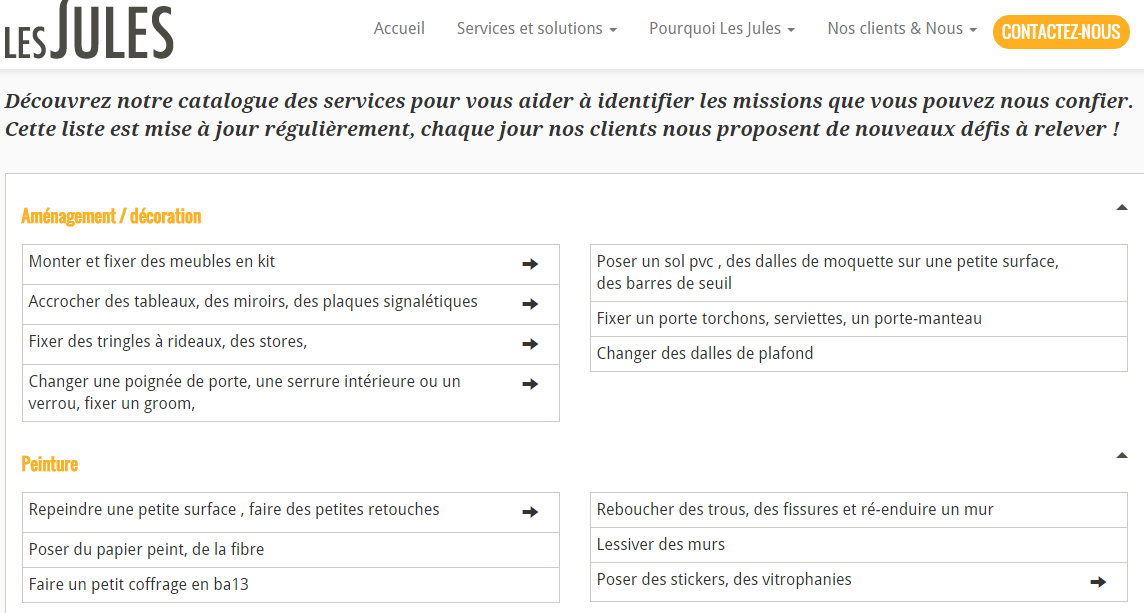Select Monter et fixer des meubles en kit
Image resolution: width=1144 pixels, height=613 pixels.
tap(291, 264)
